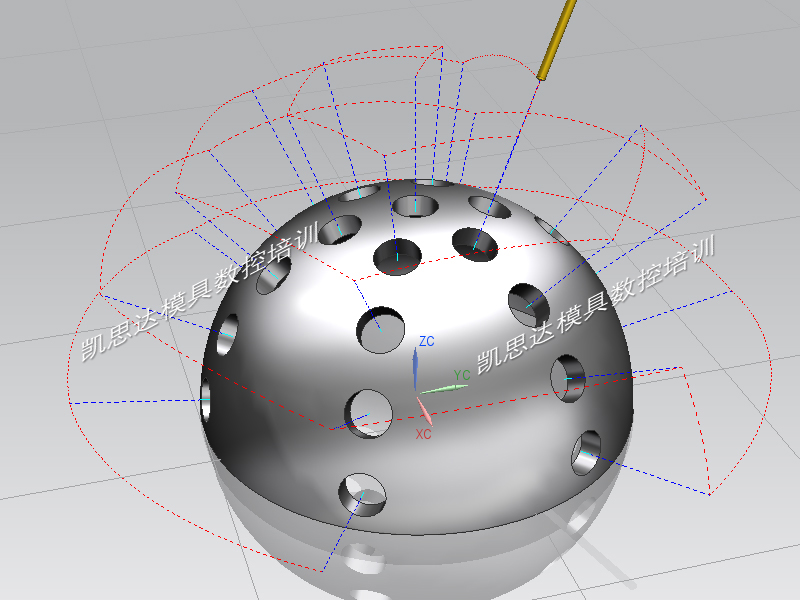Click the golden drill tool shaft
Image resolution: width=800 pixels, height=600 pixels.
click(x=556, y=40)
